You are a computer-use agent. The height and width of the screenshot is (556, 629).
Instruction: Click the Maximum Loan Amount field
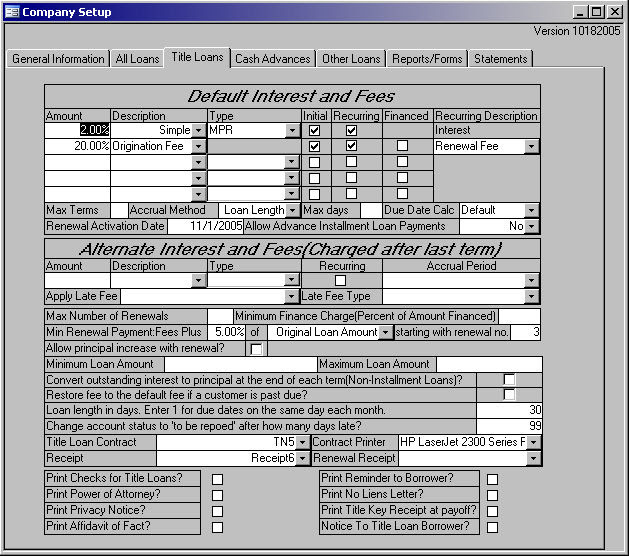(x=489, y=364)
